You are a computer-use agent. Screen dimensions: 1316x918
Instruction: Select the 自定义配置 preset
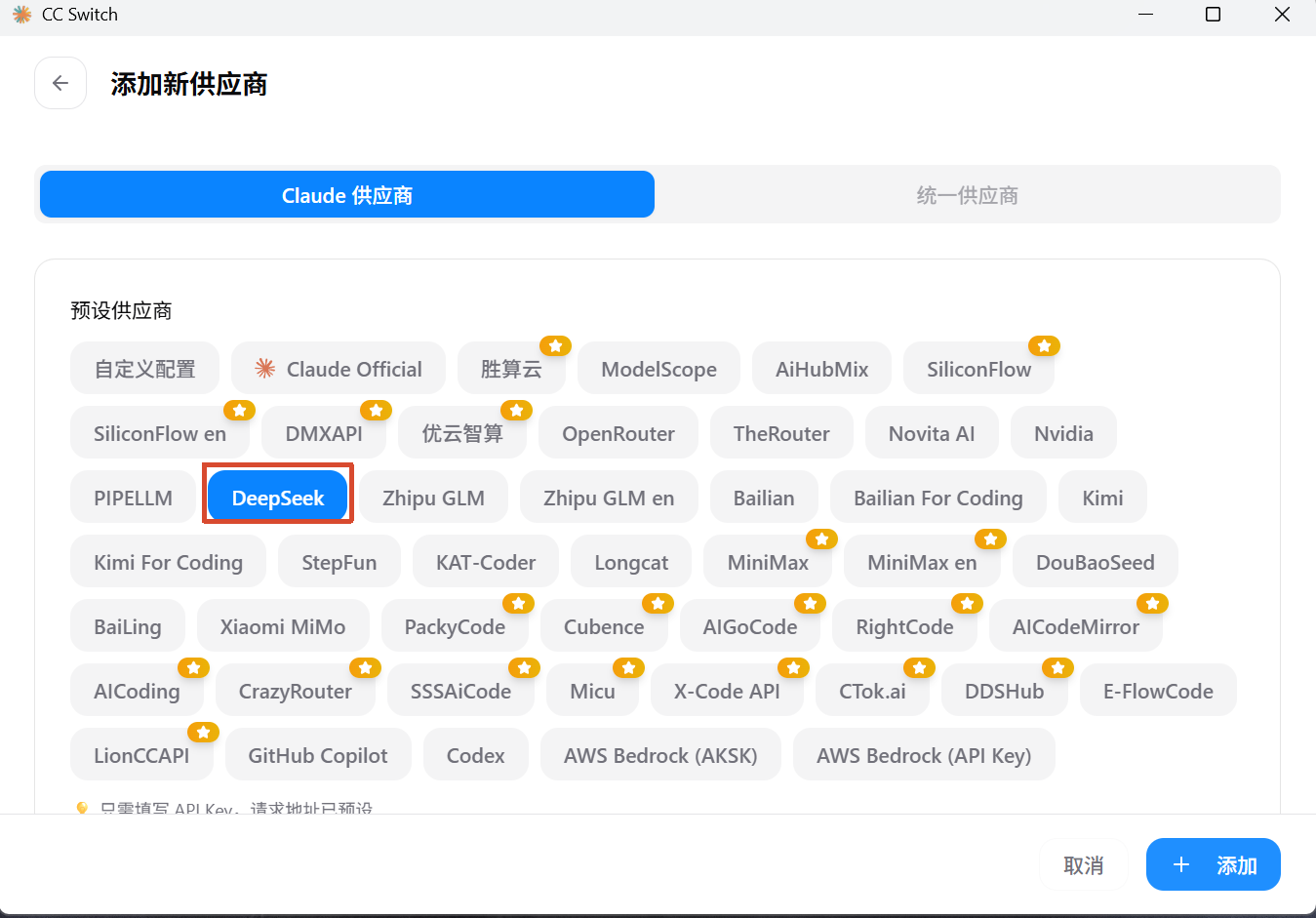[x=144, y=369]
